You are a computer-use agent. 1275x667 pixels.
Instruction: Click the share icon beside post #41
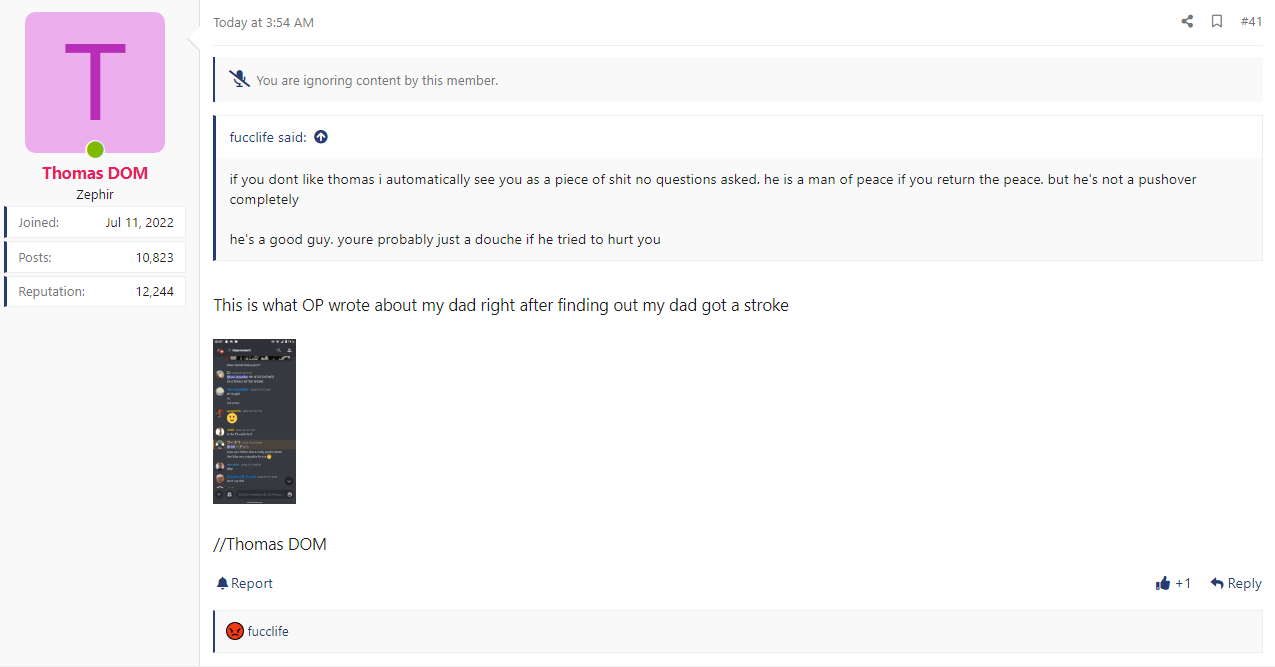[x=1187, y=21]
